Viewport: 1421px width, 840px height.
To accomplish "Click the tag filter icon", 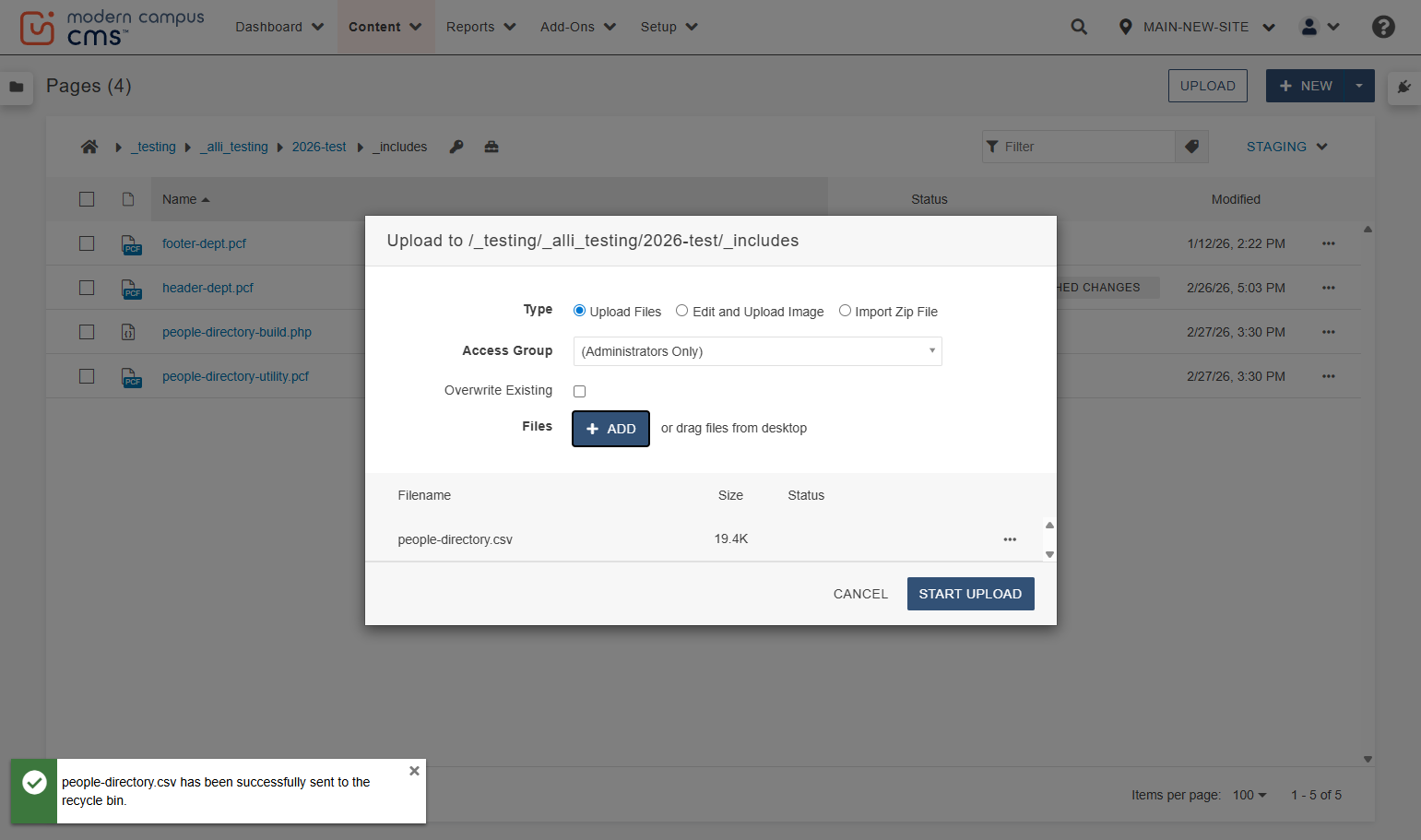I will point(1191,147).
